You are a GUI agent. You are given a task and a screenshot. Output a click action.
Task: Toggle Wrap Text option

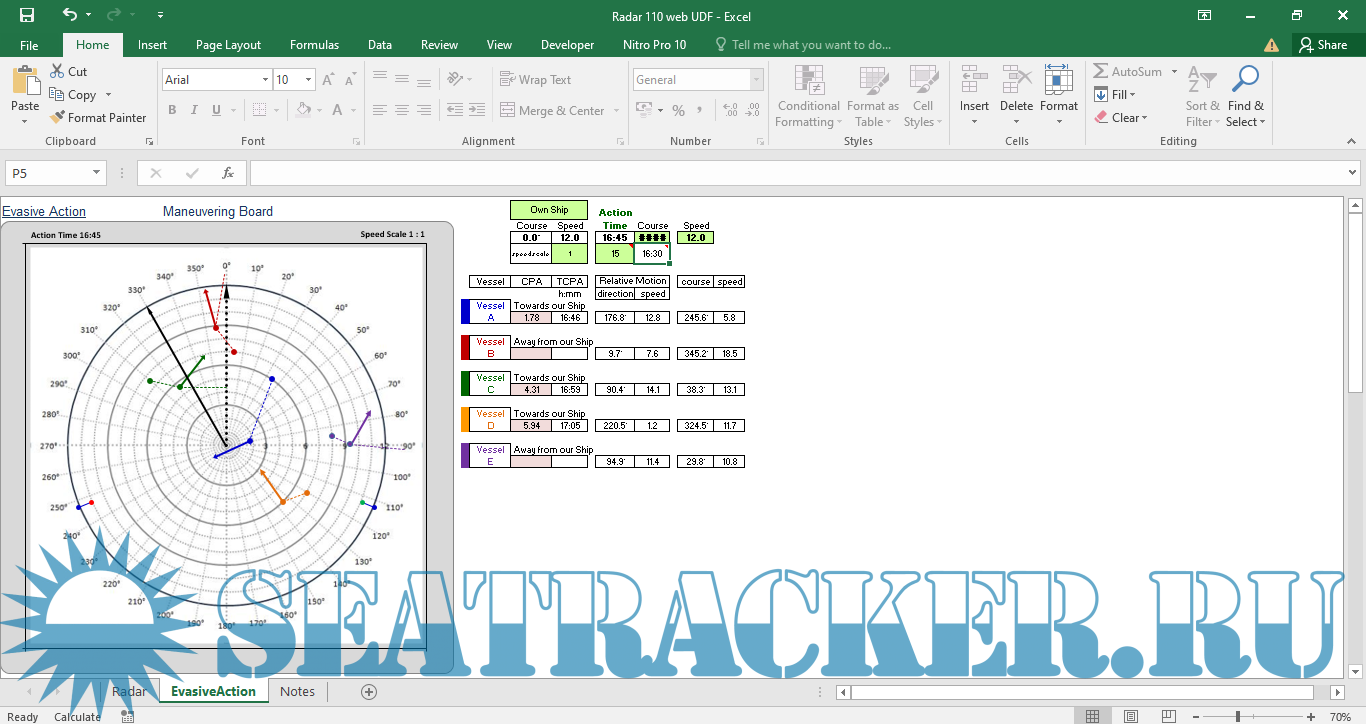click(535, 80)
